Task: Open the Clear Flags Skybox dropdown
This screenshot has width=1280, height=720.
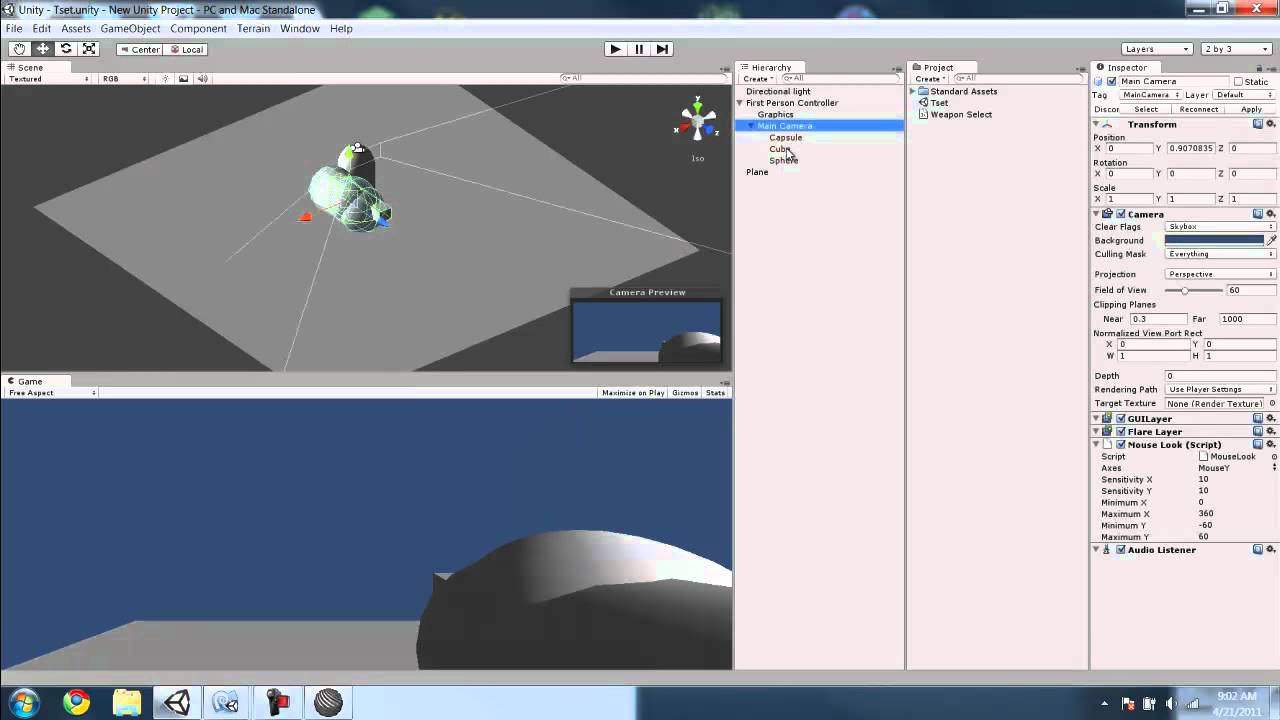Action: (x=1221, y=227)
